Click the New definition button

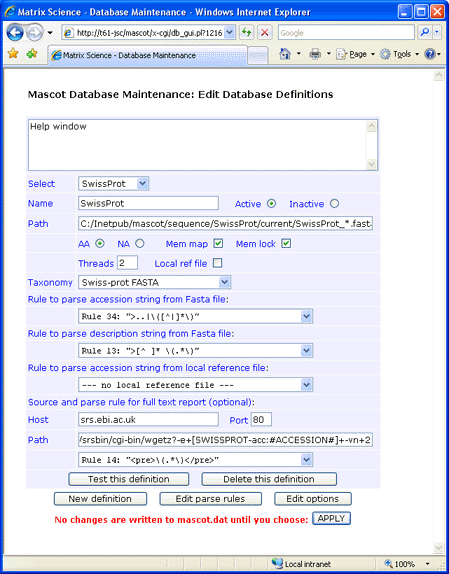[x=100, y=499]
